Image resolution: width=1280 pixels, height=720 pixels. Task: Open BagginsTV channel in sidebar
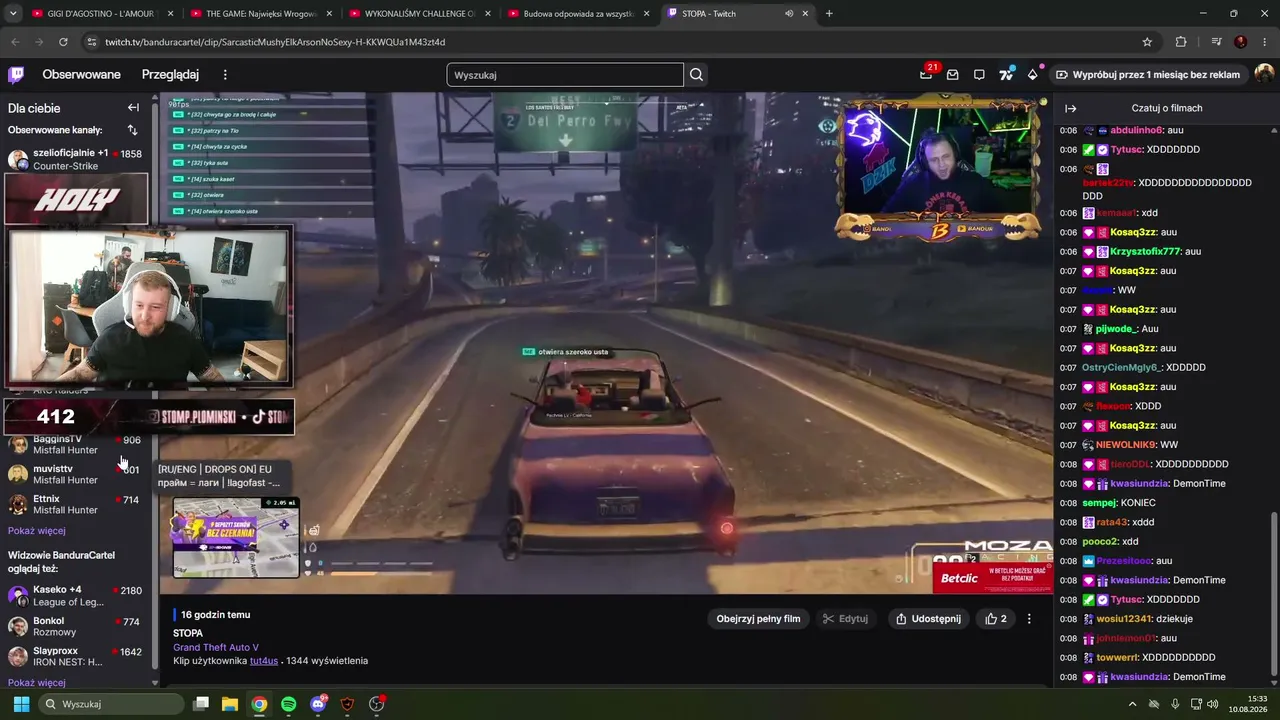pos(76,445)
